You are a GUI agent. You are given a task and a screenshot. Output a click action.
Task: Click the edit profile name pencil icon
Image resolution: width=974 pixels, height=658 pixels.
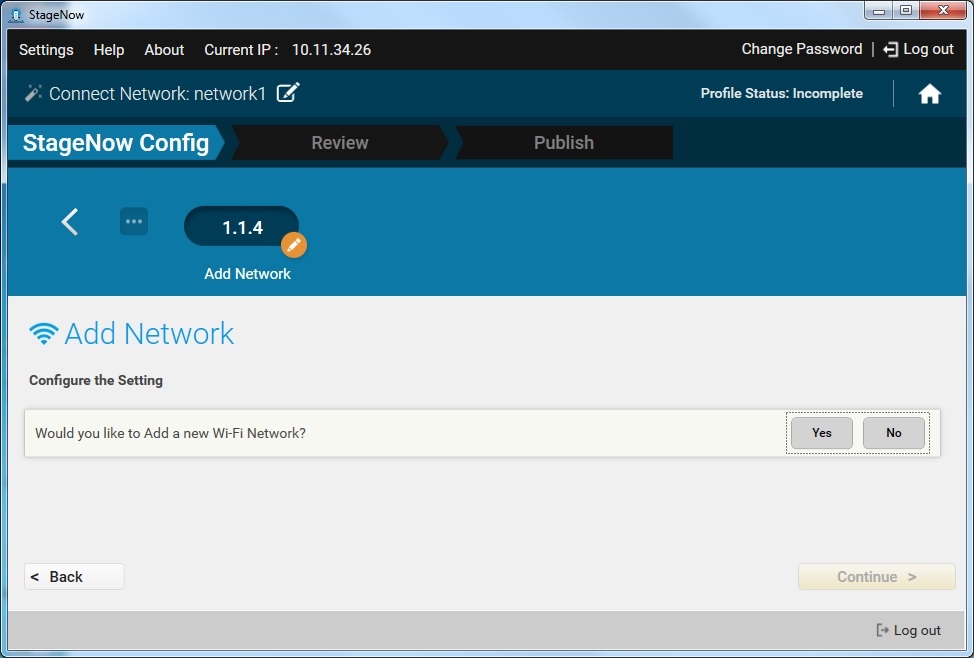[288, 93]
